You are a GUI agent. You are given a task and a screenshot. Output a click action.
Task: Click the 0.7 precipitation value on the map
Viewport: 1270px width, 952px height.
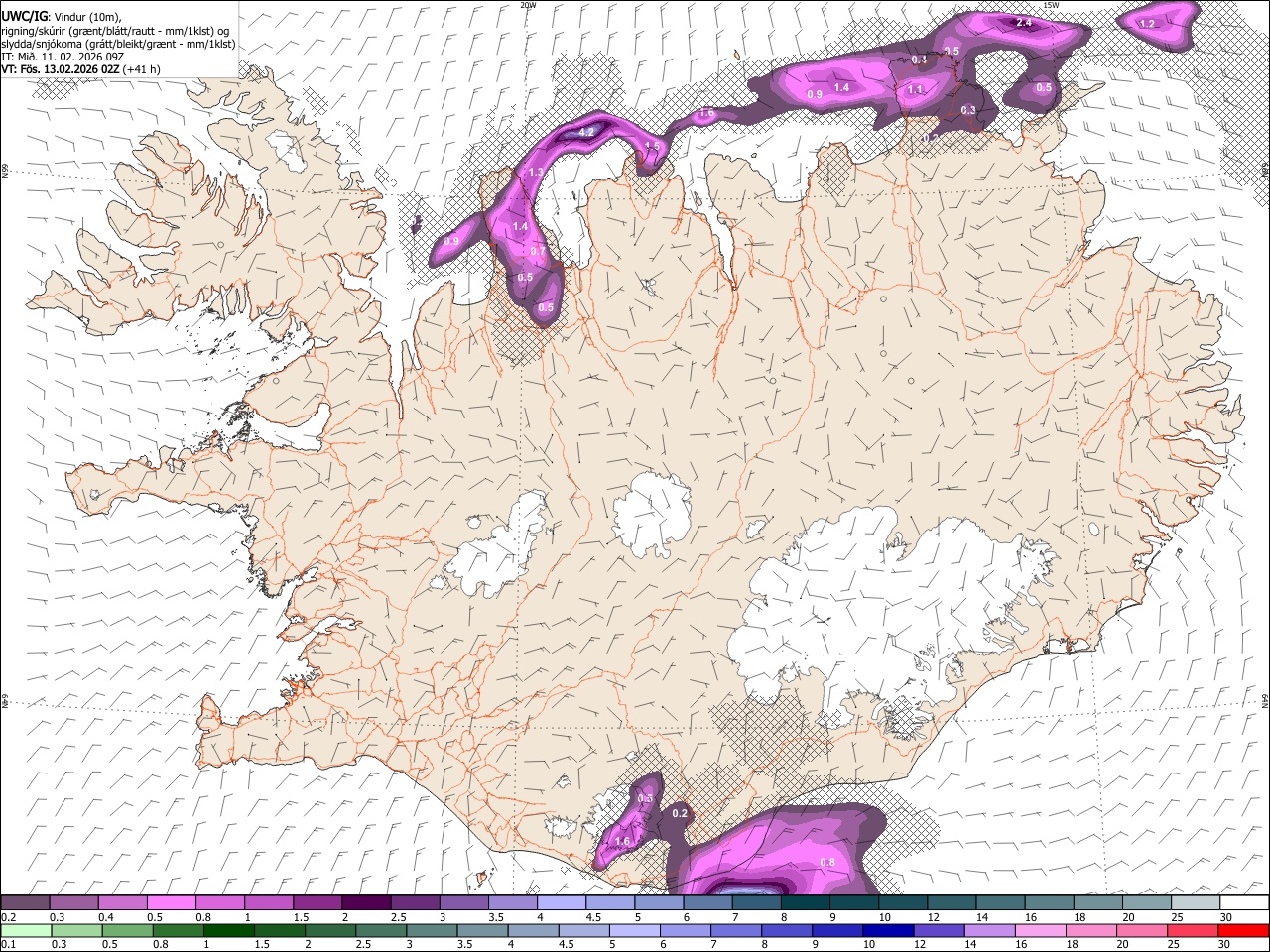537,252
